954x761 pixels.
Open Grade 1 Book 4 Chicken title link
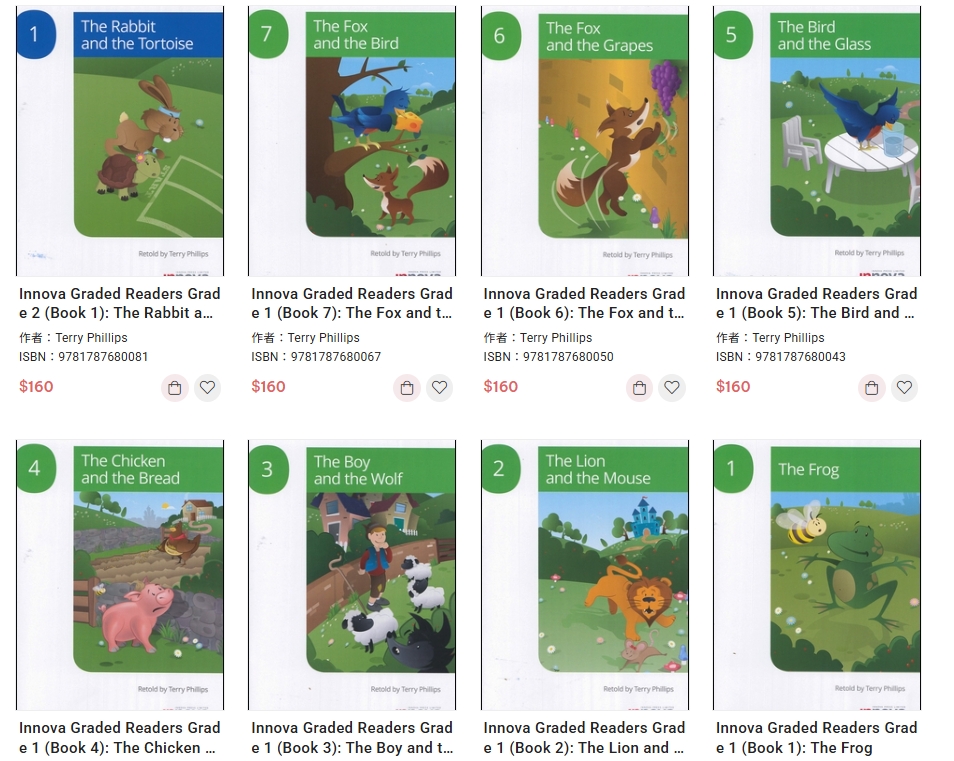tap(119, 737)
